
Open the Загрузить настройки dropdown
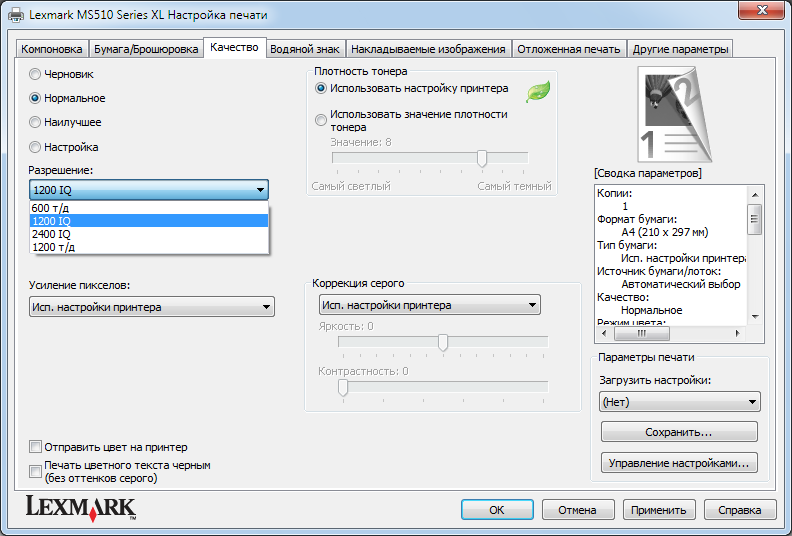[x=679, y=402]
